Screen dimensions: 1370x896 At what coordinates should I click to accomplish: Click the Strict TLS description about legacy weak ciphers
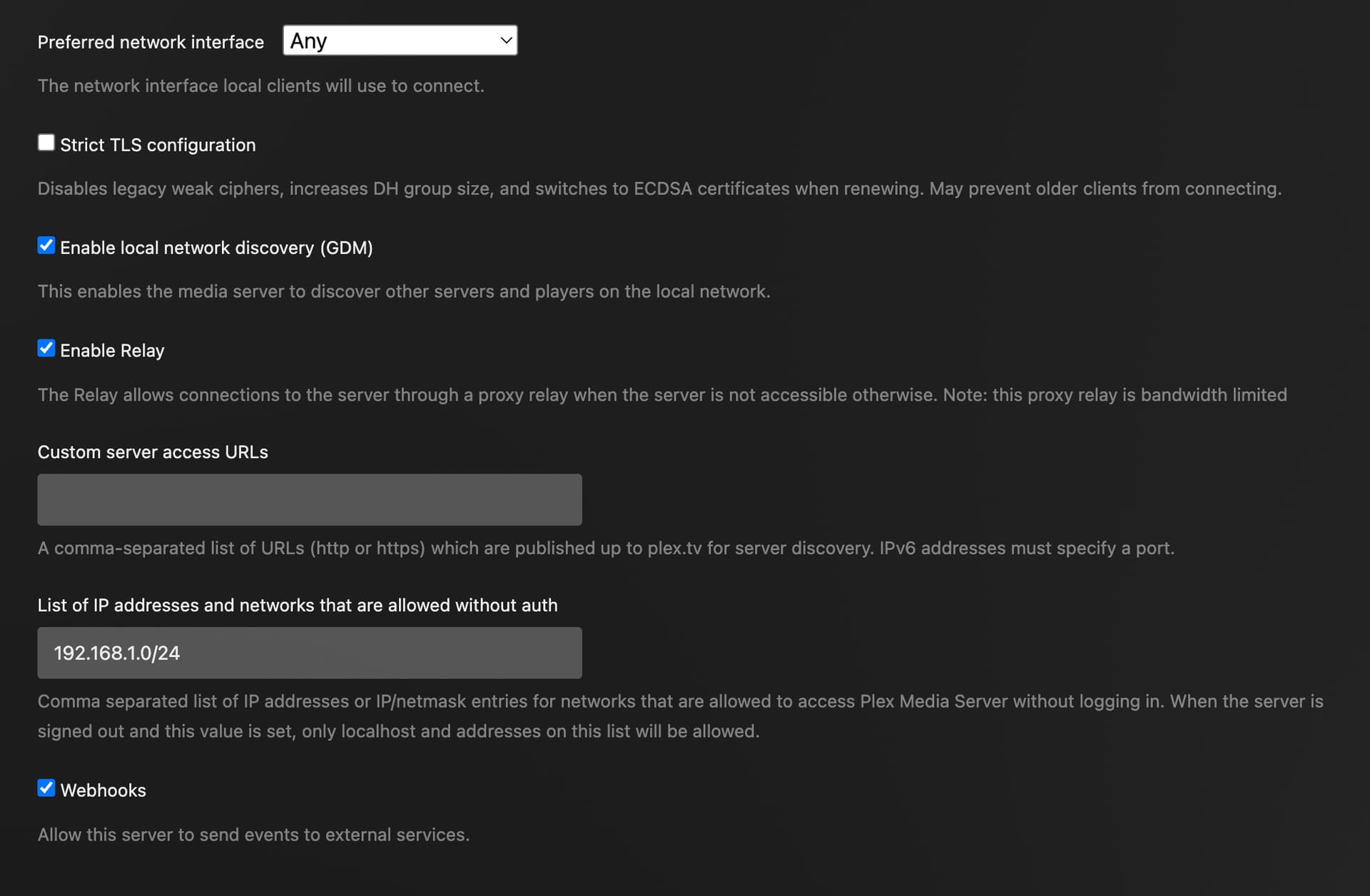click(659, 188)
